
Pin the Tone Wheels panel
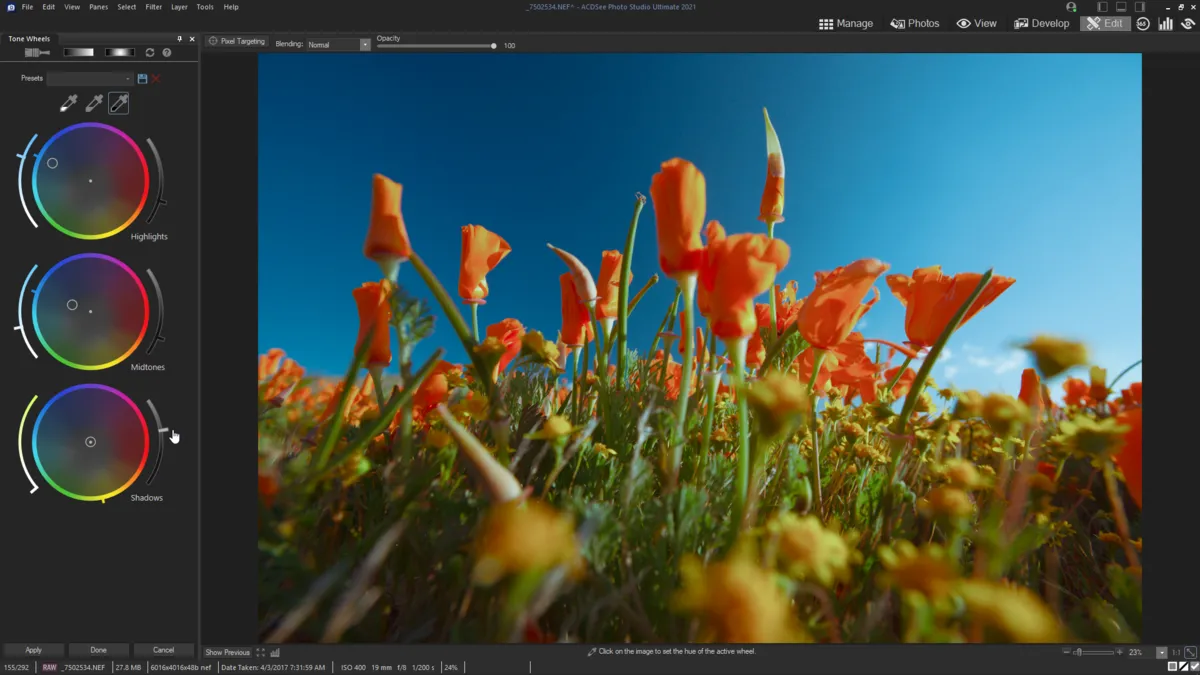point(180,39)
